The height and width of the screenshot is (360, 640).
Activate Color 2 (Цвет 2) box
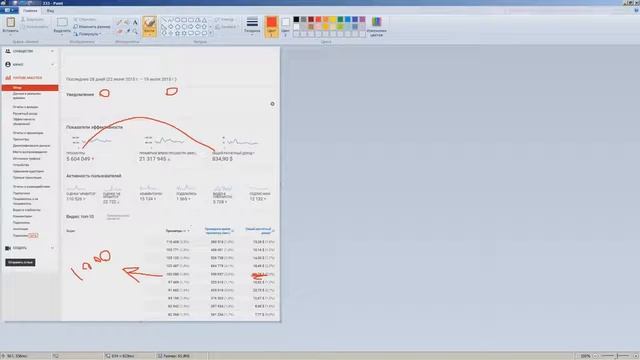click(285, 27)
